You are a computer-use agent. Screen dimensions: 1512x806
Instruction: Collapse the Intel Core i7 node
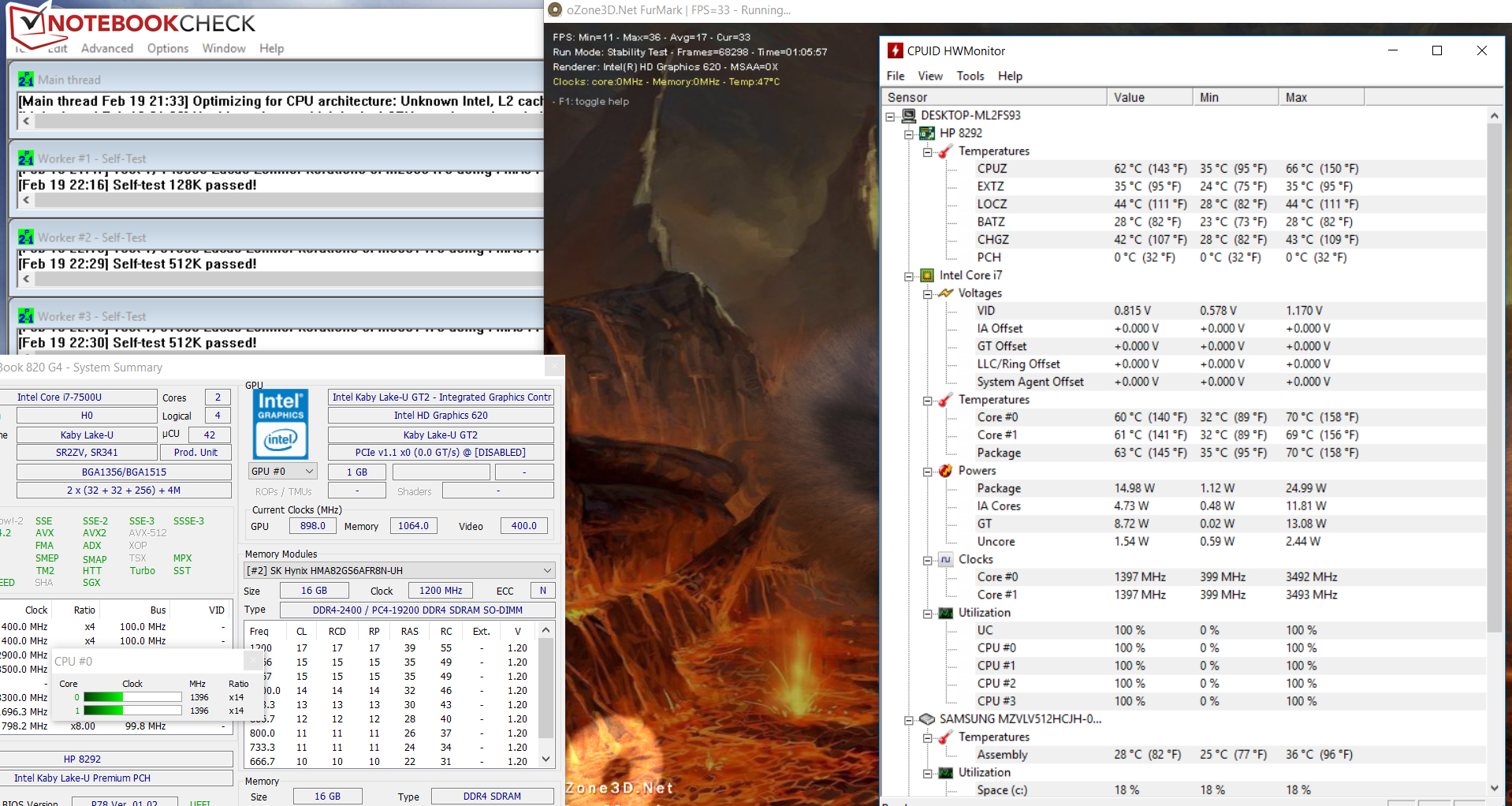tap(909, 276)
